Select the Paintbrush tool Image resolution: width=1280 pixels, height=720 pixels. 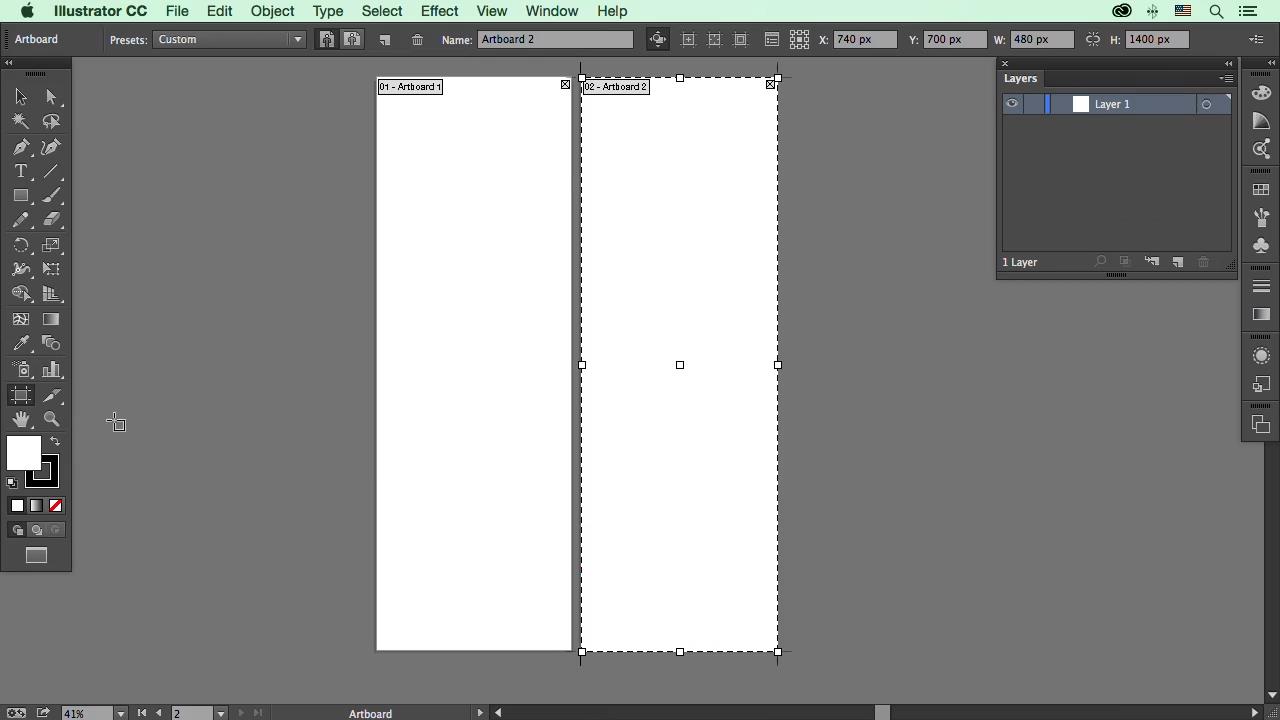pyautogui.click(x=51, y=196)
